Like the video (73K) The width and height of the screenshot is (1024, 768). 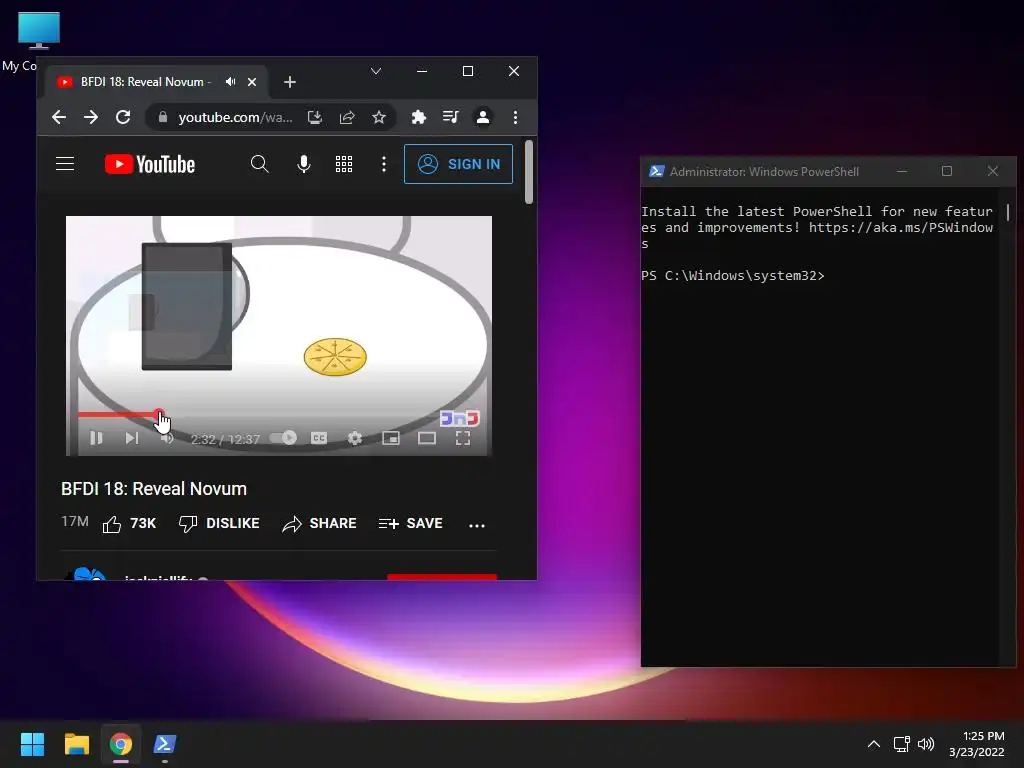[129, 524]
